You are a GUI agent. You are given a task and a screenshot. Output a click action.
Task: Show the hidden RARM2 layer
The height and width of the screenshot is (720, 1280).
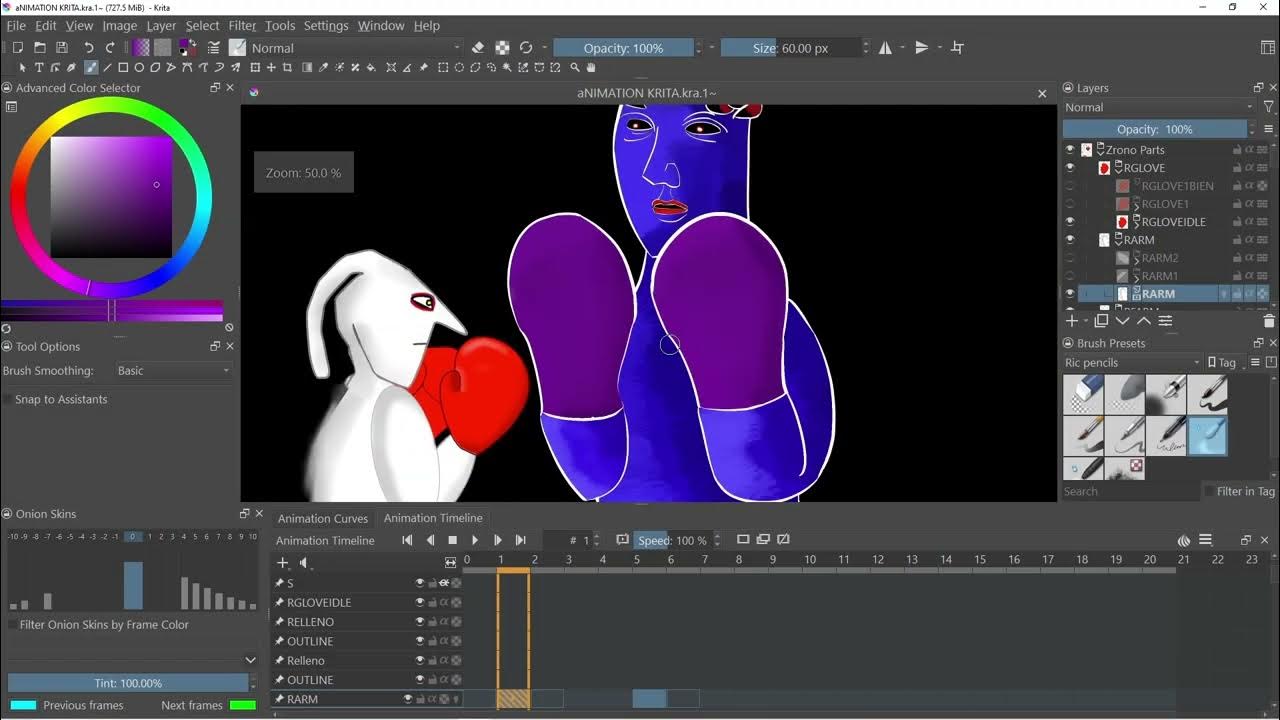[1070, 258]
